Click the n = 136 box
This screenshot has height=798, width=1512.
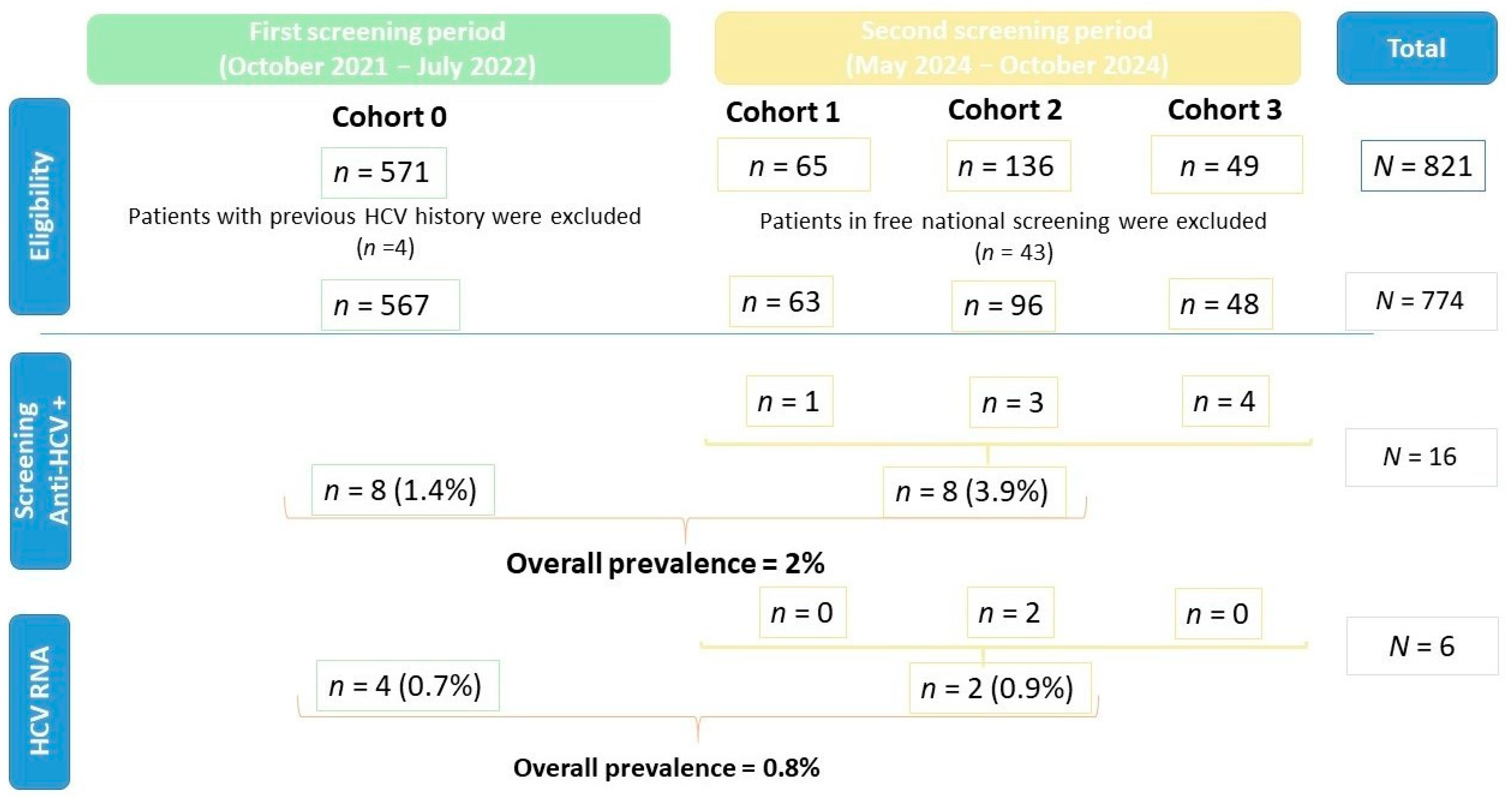pyautogui.click(x=1008, y=166)
